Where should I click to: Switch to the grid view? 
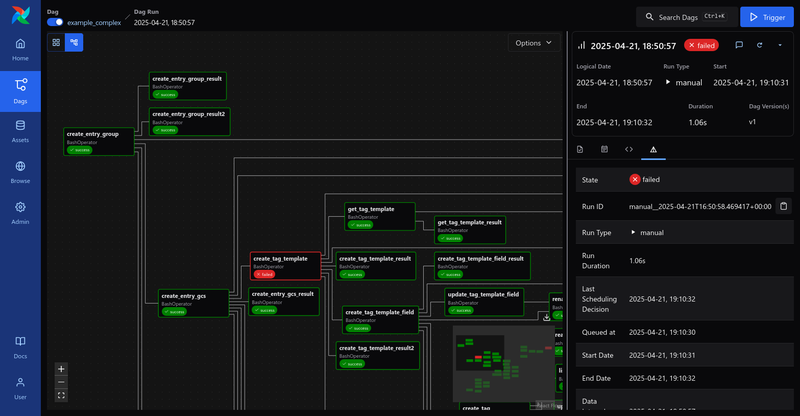(57, 43)
